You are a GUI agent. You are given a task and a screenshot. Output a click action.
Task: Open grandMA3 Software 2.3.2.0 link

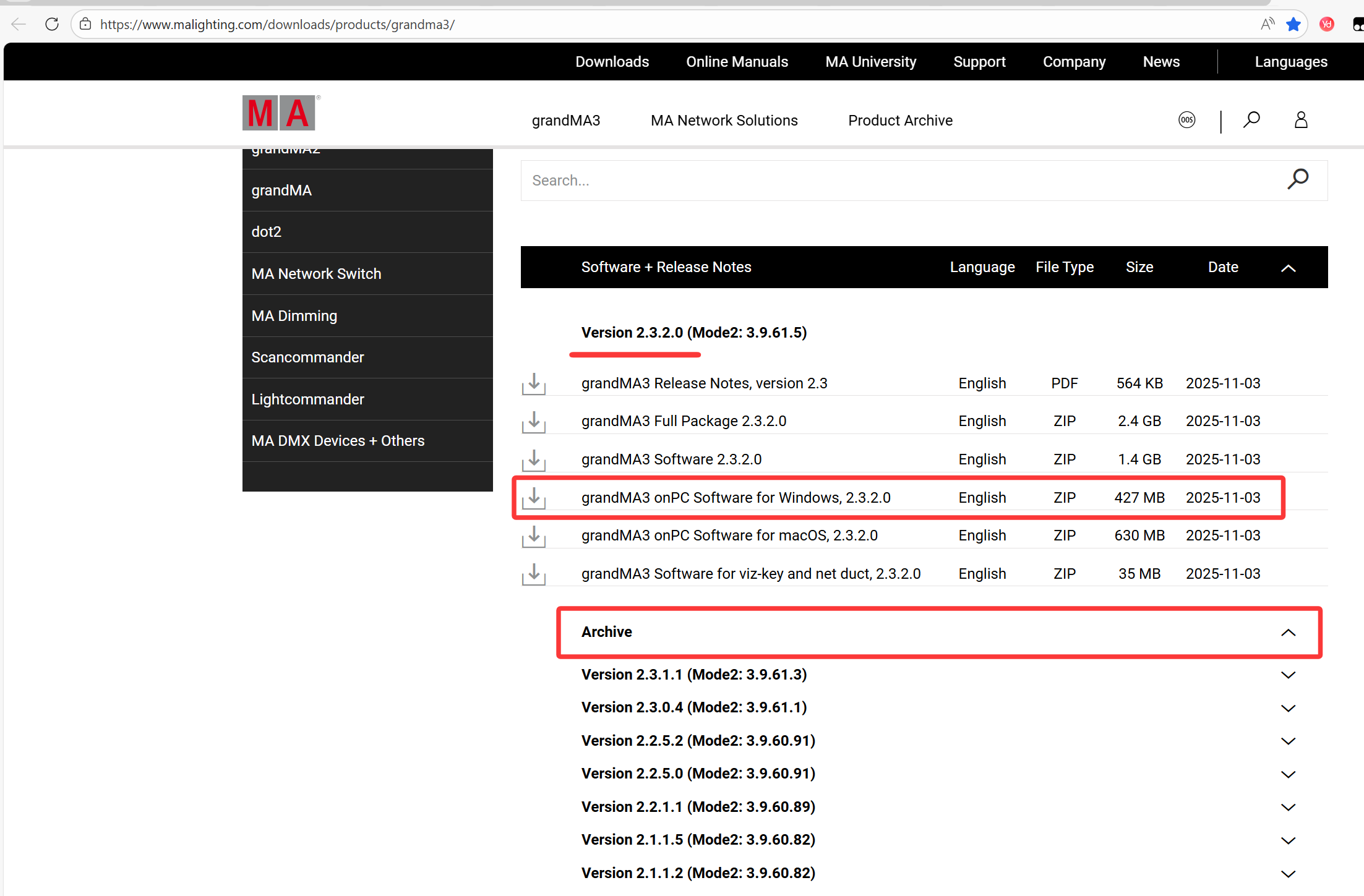[x=671, y=459]
